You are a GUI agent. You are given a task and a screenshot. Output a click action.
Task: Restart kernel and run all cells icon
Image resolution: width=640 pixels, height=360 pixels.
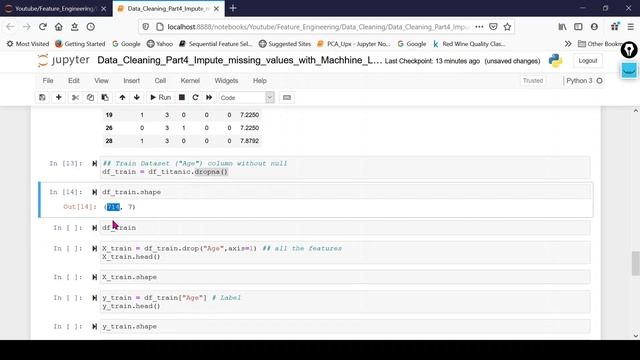coord(209,98)
